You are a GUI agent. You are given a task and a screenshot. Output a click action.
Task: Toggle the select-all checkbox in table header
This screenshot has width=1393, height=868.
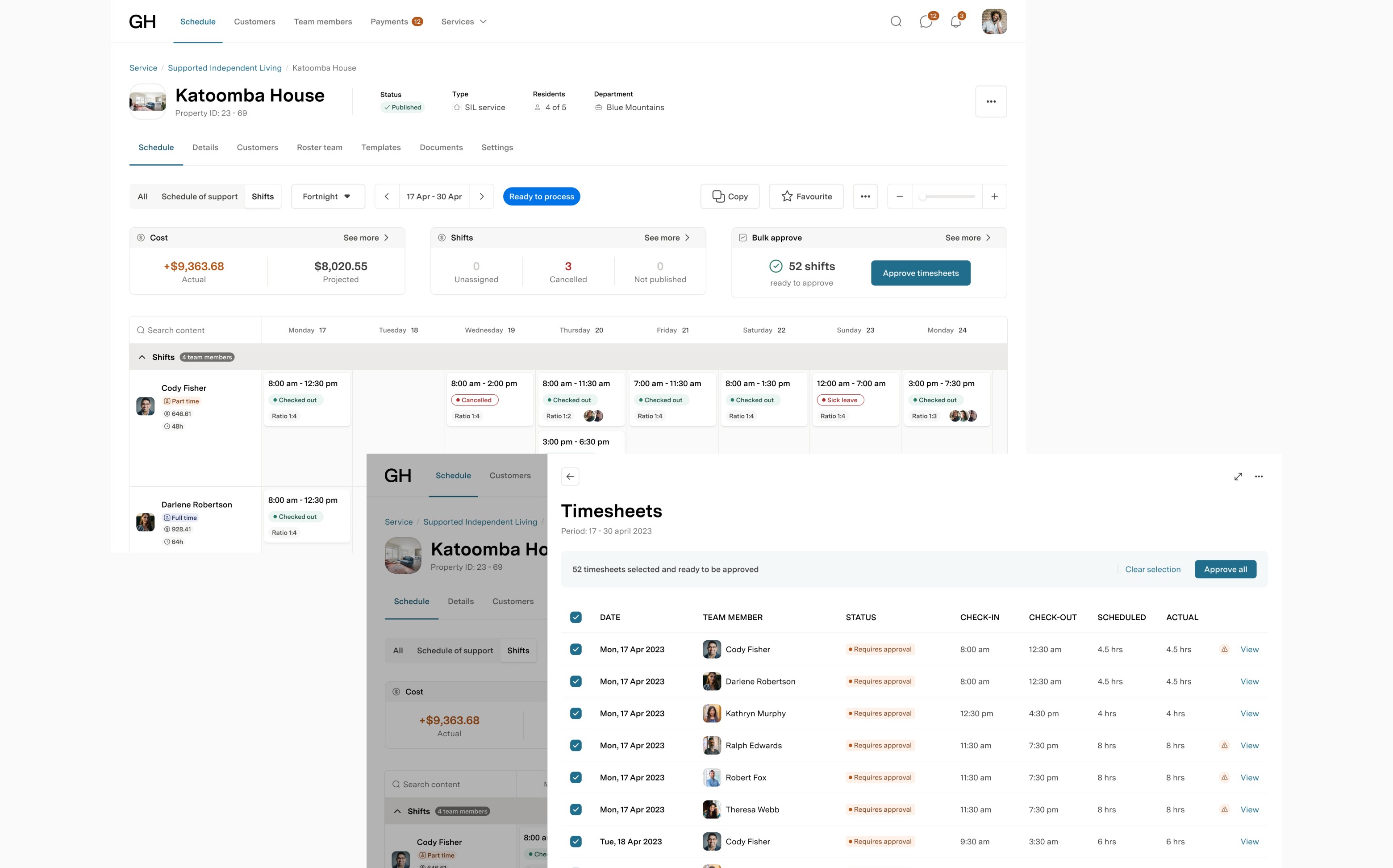coord(576,617)
